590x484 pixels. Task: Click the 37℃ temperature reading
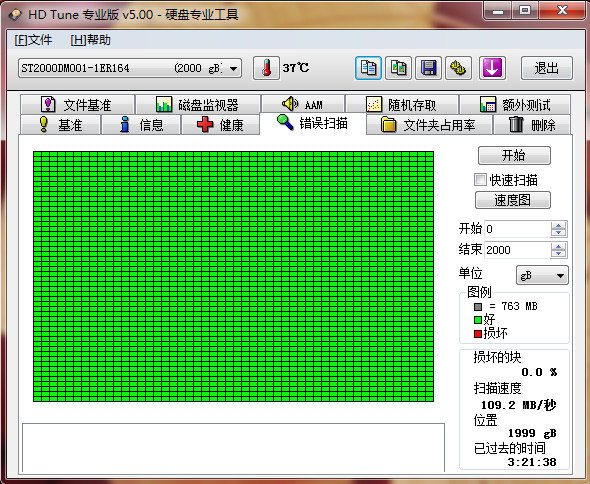coord(296,68)
